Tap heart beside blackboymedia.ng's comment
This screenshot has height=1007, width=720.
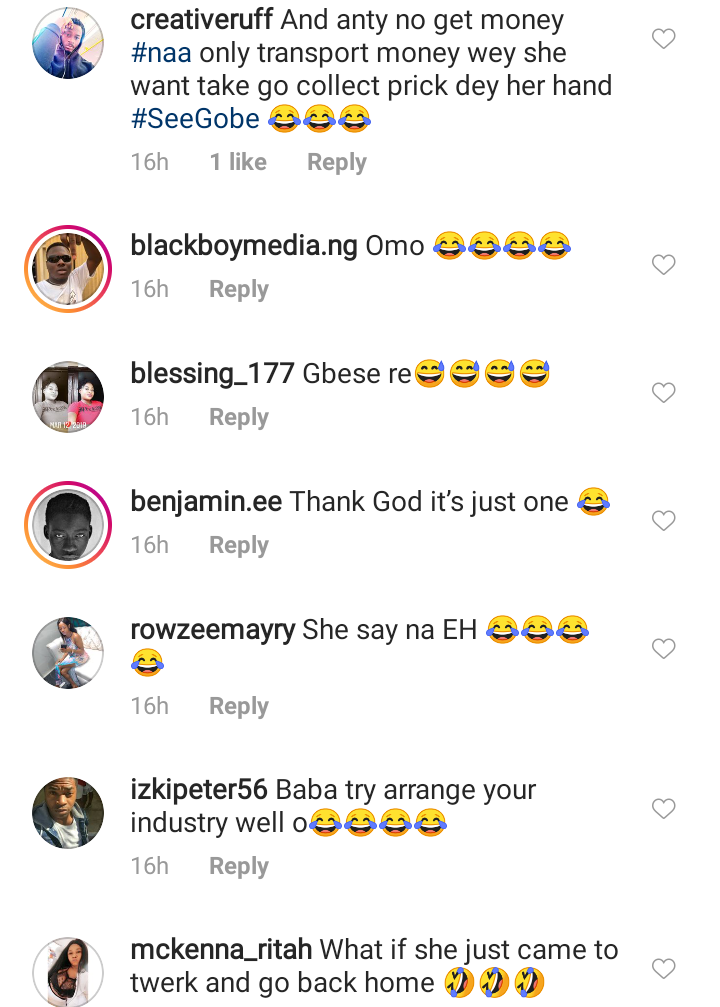[x=663, y=265]
